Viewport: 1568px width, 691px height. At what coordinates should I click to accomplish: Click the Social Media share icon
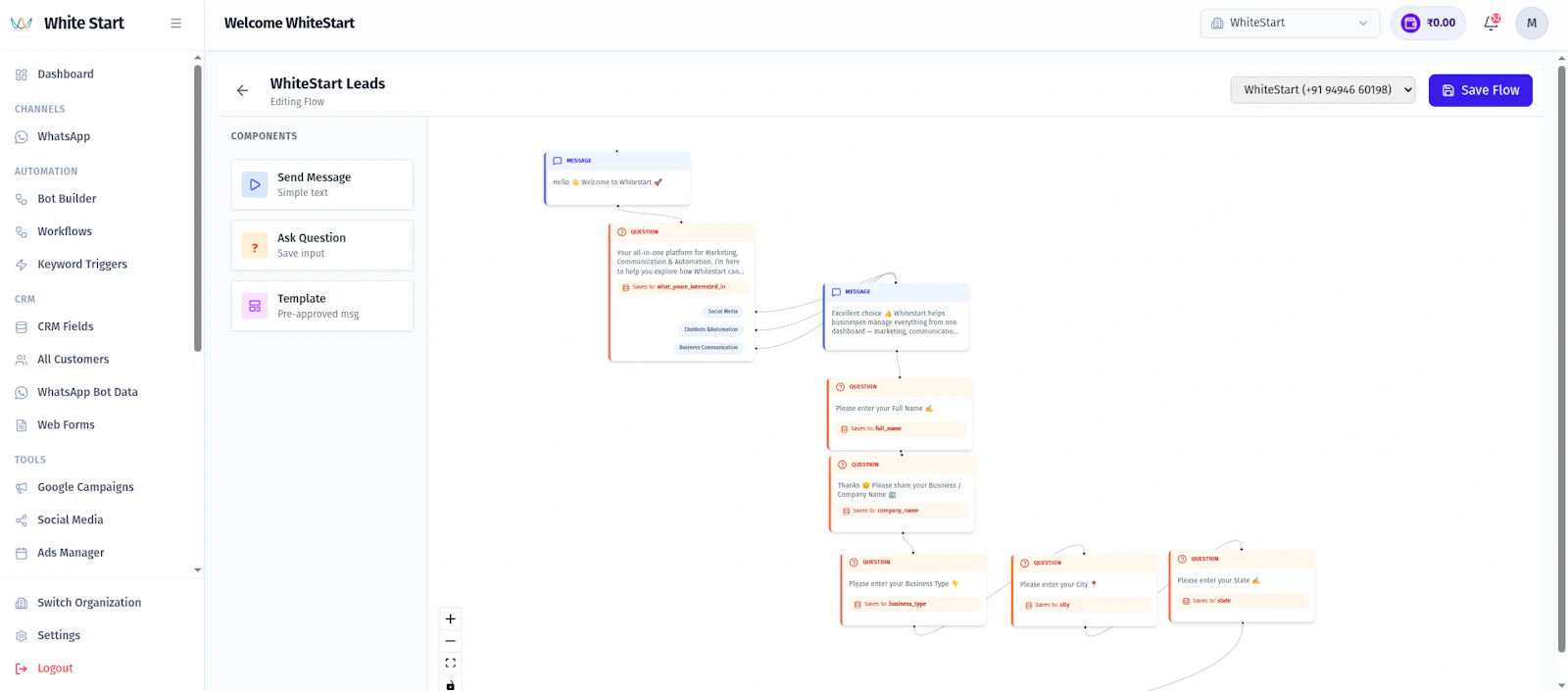[x=22, y=520]
